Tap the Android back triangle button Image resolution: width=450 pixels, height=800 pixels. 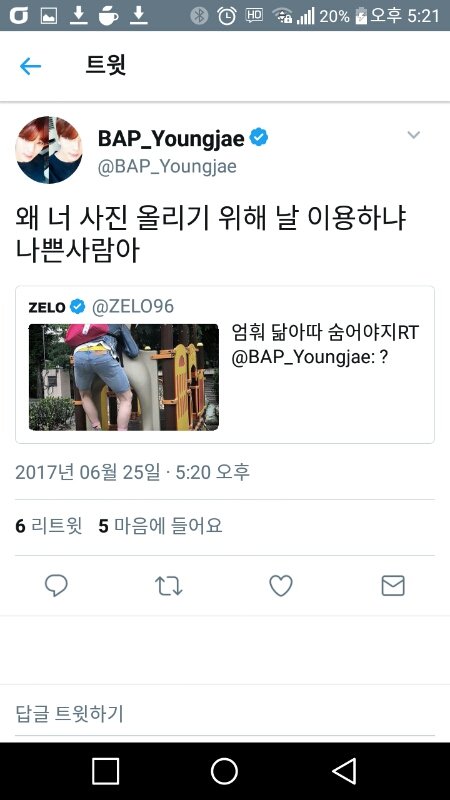344,771
